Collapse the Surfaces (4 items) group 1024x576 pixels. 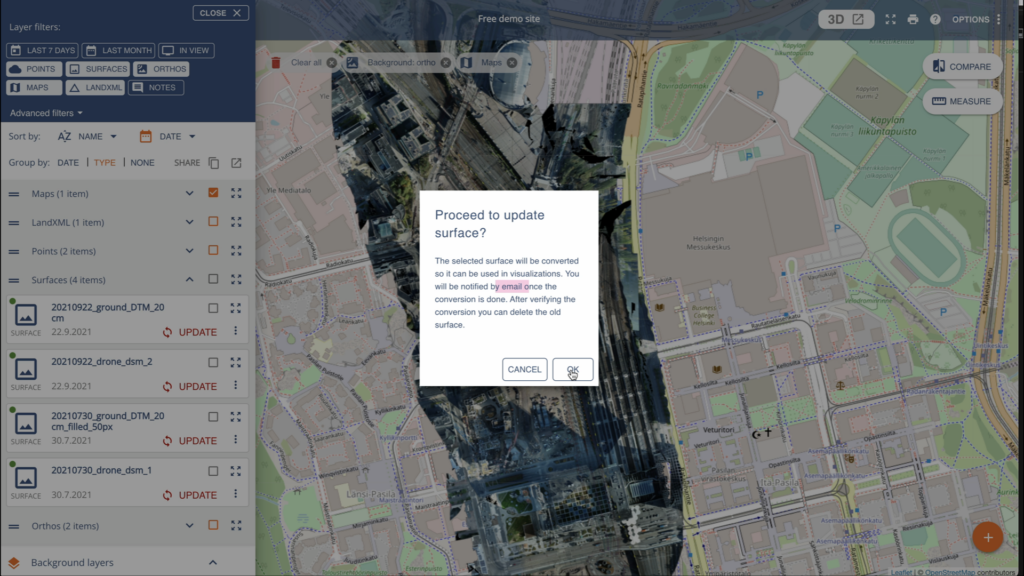pyautogui.click(x=189, y=280)
